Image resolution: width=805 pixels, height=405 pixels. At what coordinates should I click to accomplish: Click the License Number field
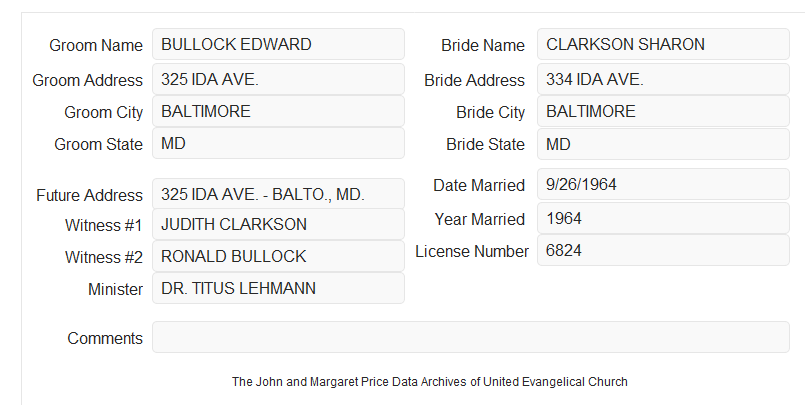point(663,250)
